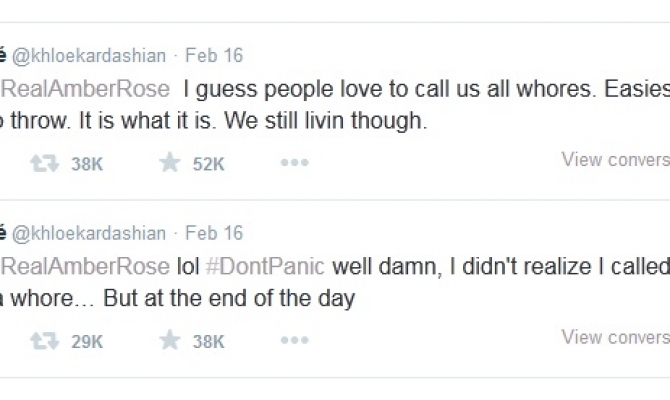Open the Feb 16 timestamp on the "We still livin" tweet
Image resolution: width=670 pixels, height=400 pixels.
[214, 56]
